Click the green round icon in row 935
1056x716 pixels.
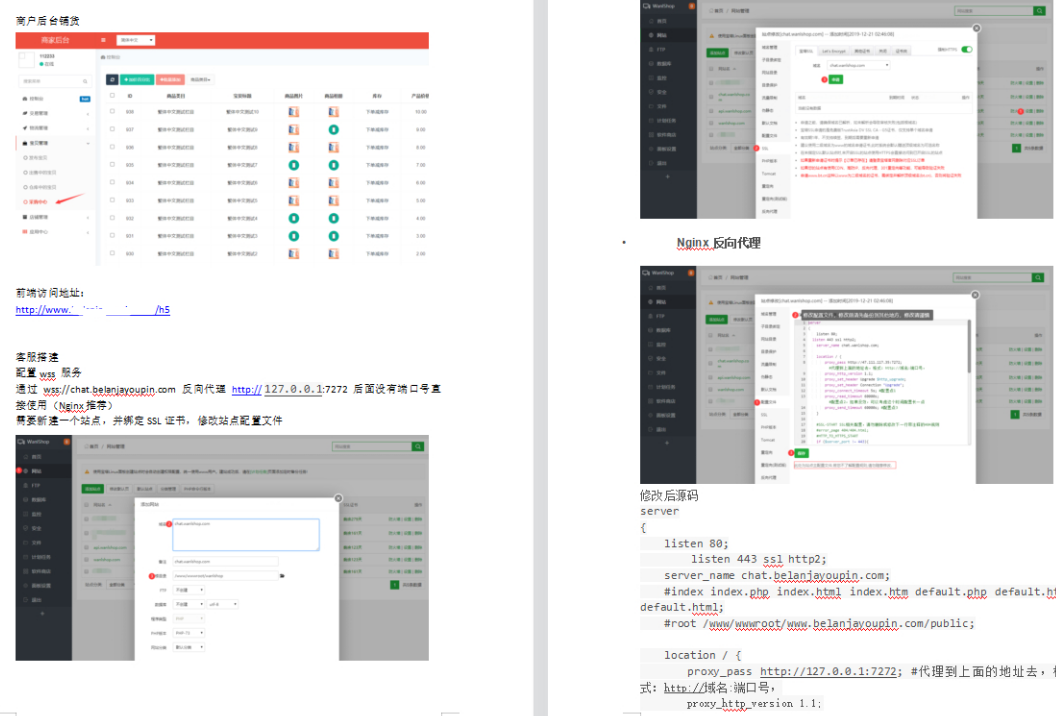click(x=294, y=165)
